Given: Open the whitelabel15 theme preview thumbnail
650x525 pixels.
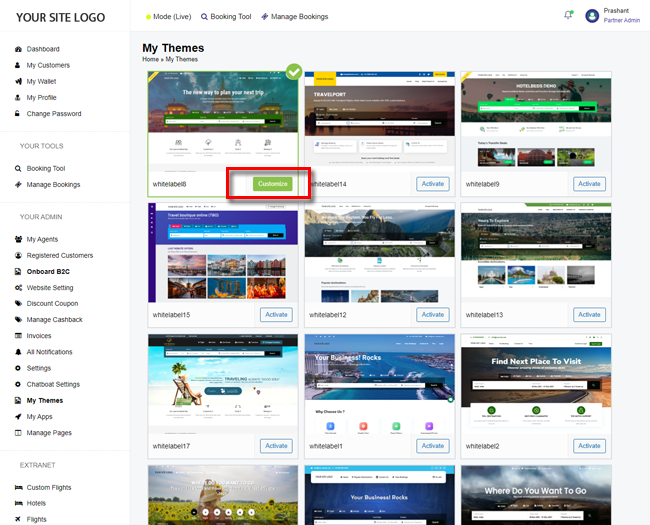Looking at the screenshot, I should (223, 253).
